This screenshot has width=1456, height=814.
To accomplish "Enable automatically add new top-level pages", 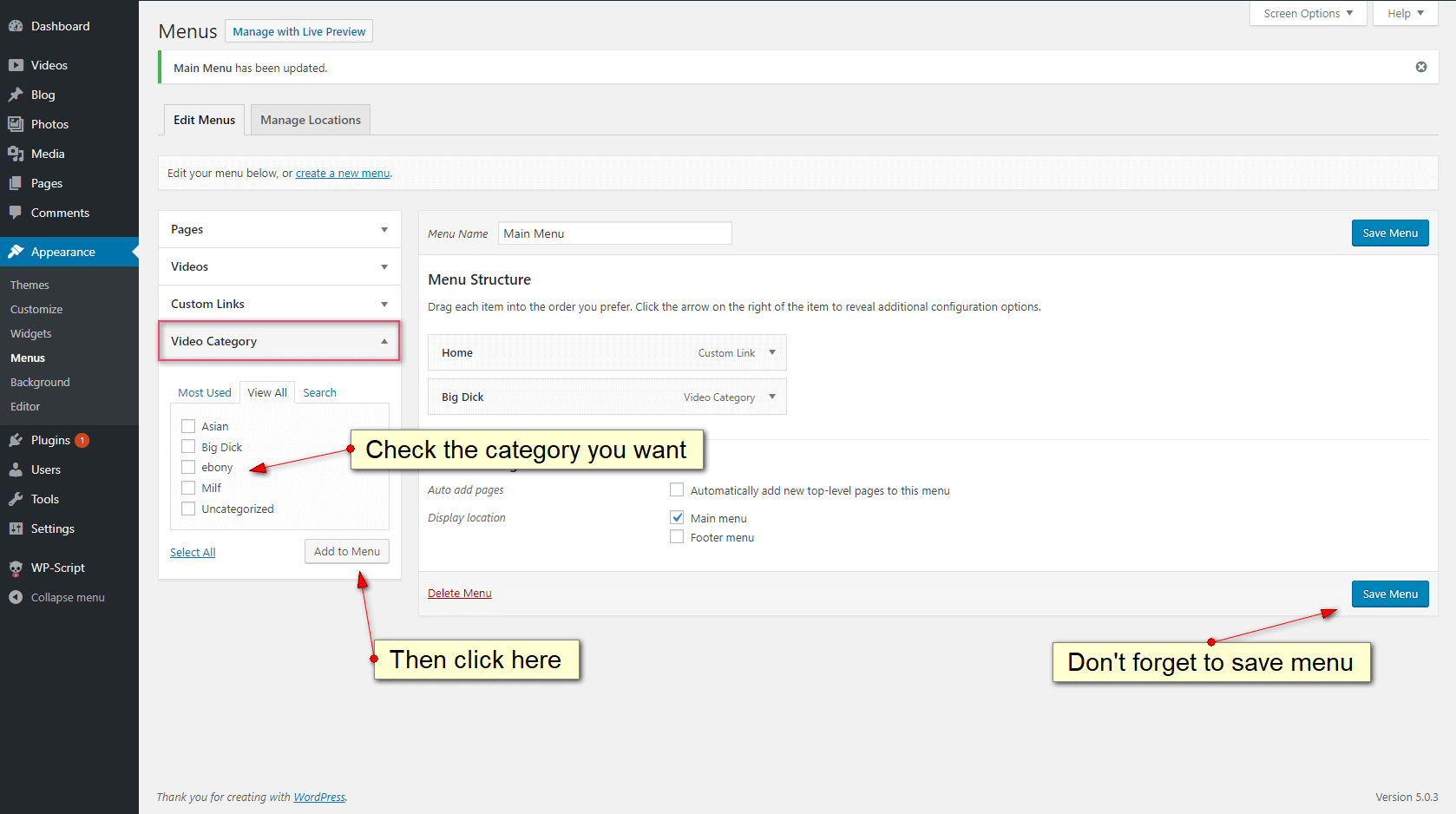I will 677,490.
